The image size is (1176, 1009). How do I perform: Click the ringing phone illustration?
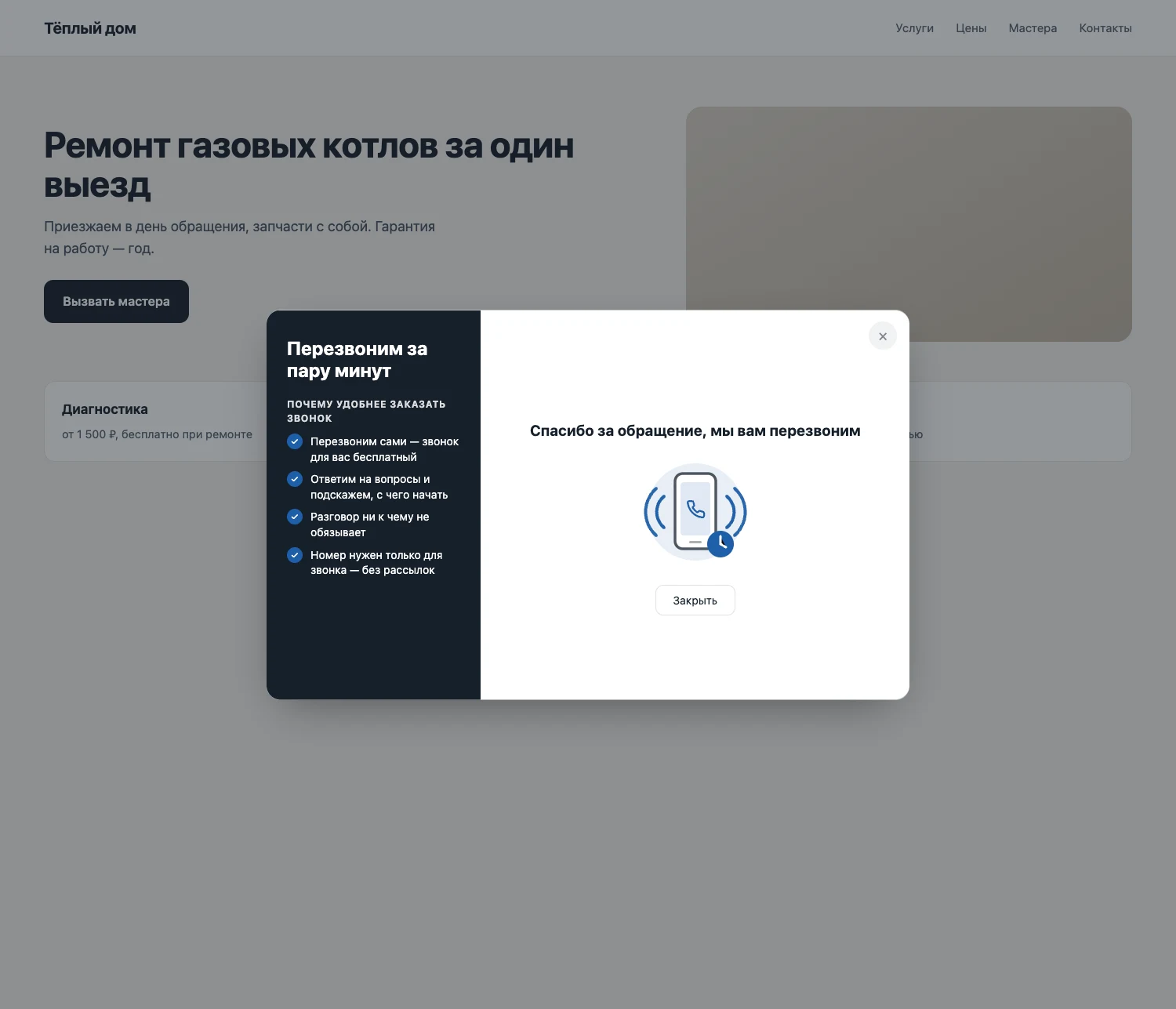pyautogui.click(x=695, y=511)
